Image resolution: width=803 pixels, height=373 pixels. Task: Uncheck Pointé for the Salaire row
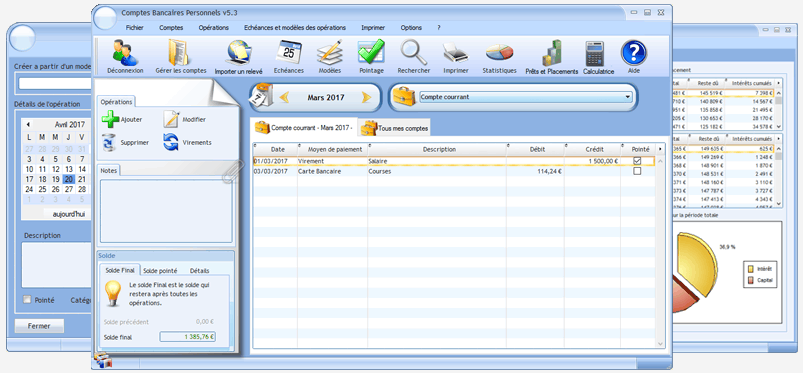point(637,161)
